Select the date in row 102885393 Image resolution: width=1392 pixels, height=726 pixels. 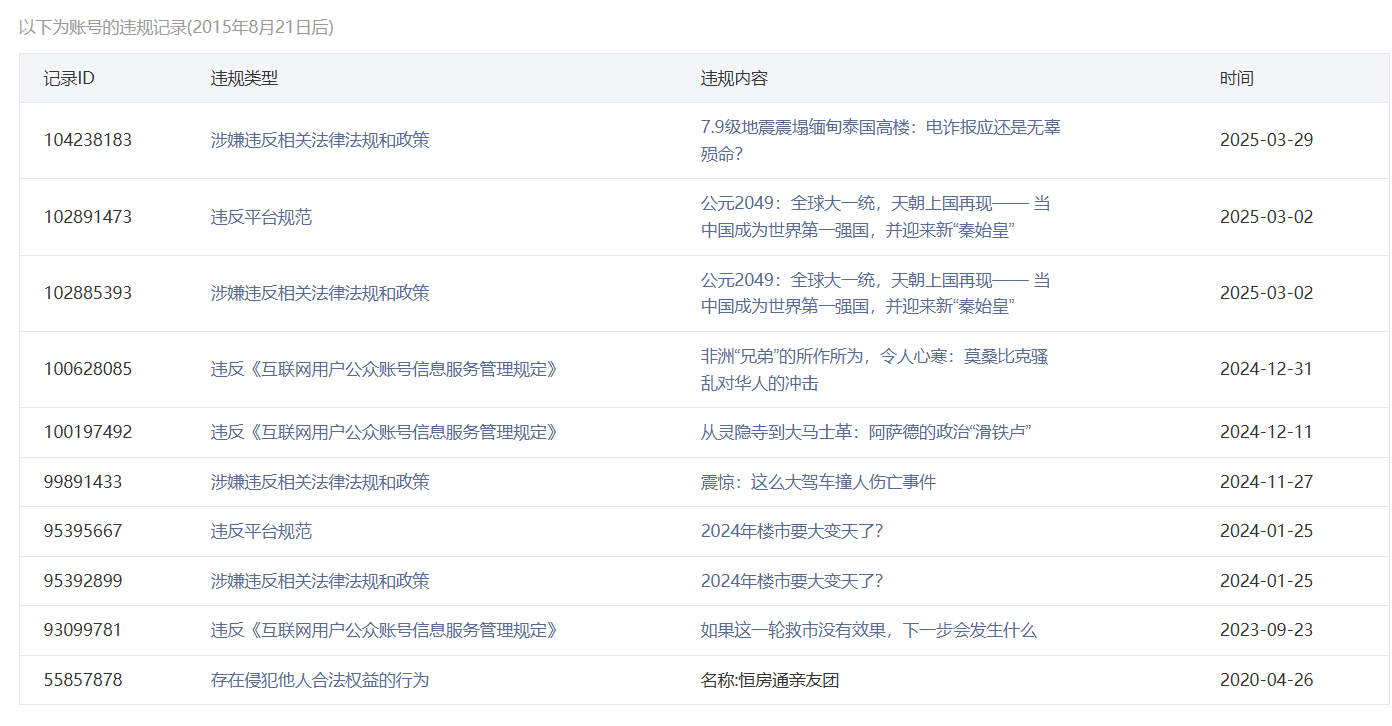point(1267,293)
